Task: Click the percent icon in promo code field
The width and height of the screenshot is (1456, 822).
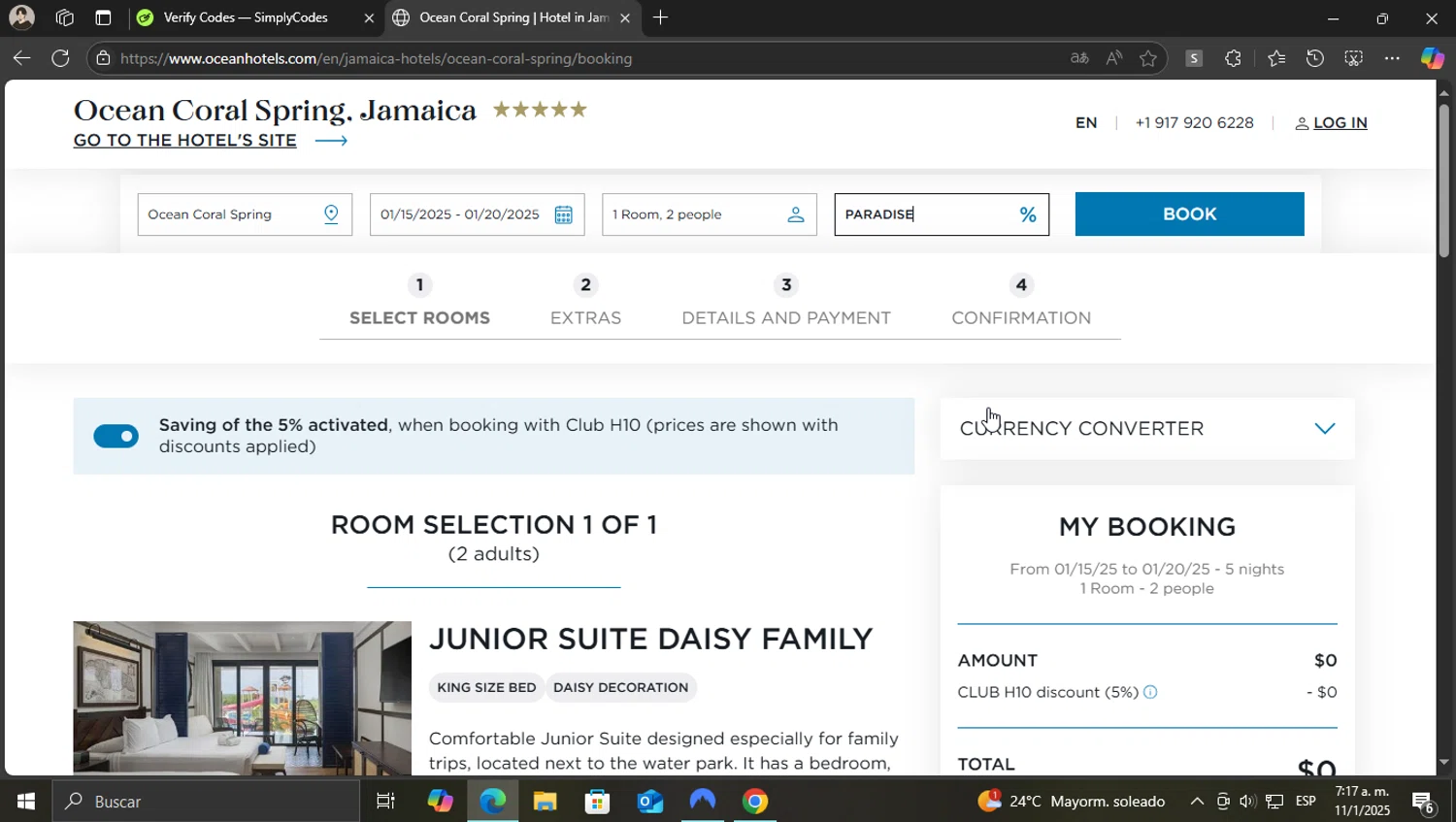Action: 1028,214
